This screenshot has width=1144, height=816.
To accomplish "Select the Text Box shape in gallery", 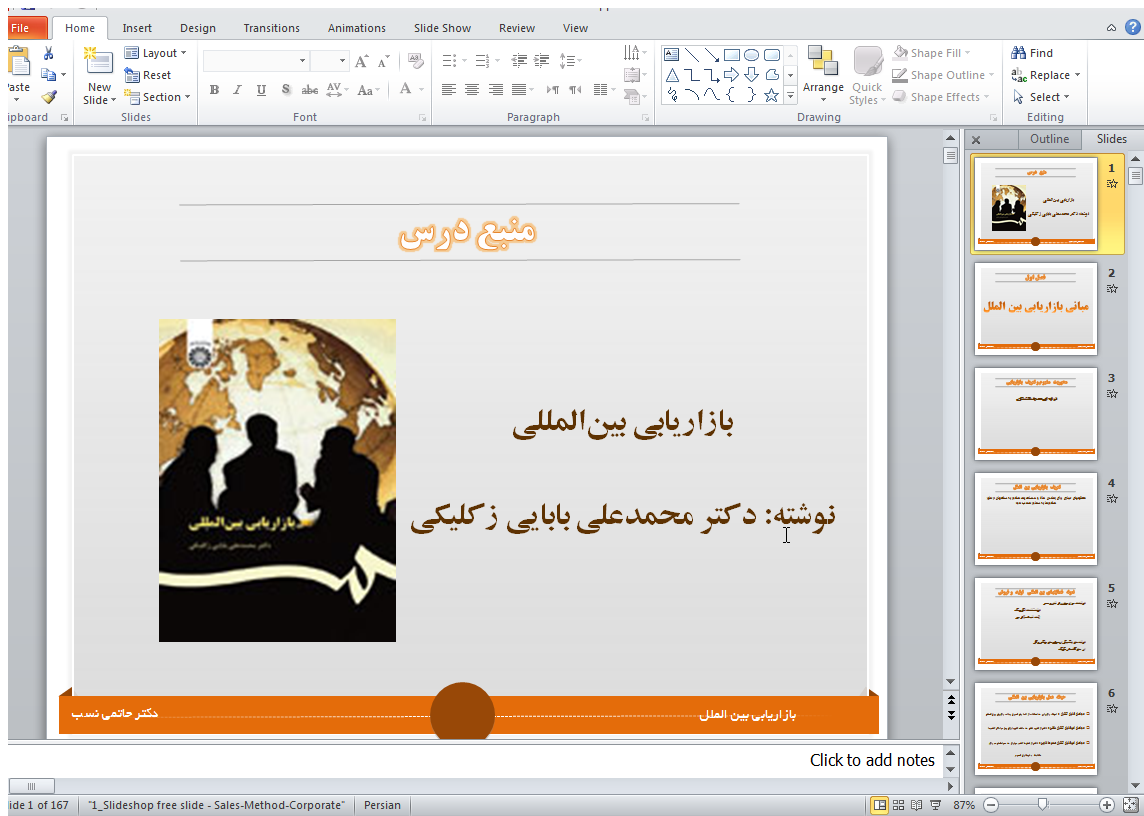I will pyautogui.click(x=671, y=55).
